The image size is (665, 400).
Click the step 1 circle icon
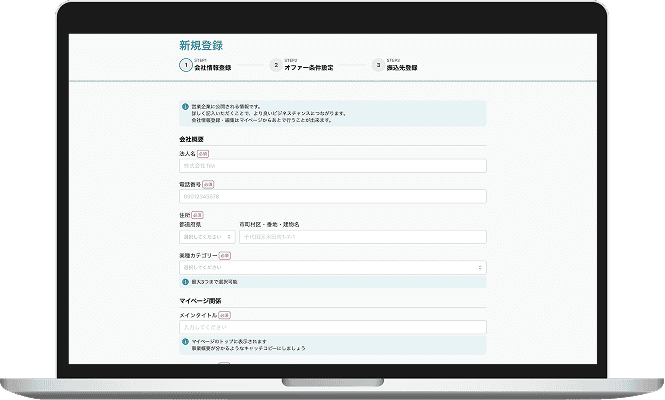[185, 65]
